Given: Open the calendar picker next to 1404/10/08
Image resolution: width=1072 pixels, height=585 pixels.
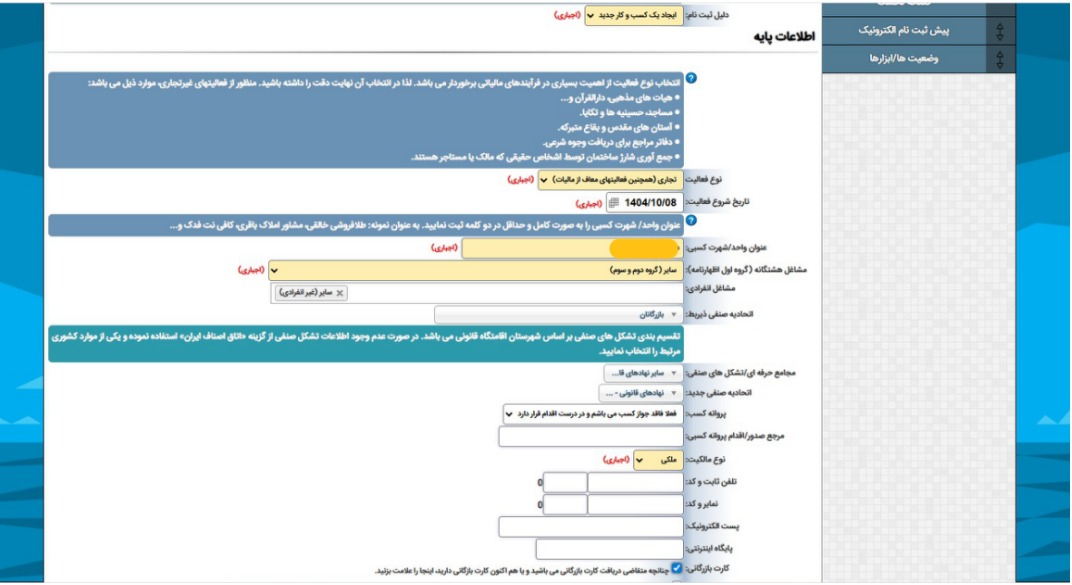Looking at the screenshot, I should (x=614, y=203).
